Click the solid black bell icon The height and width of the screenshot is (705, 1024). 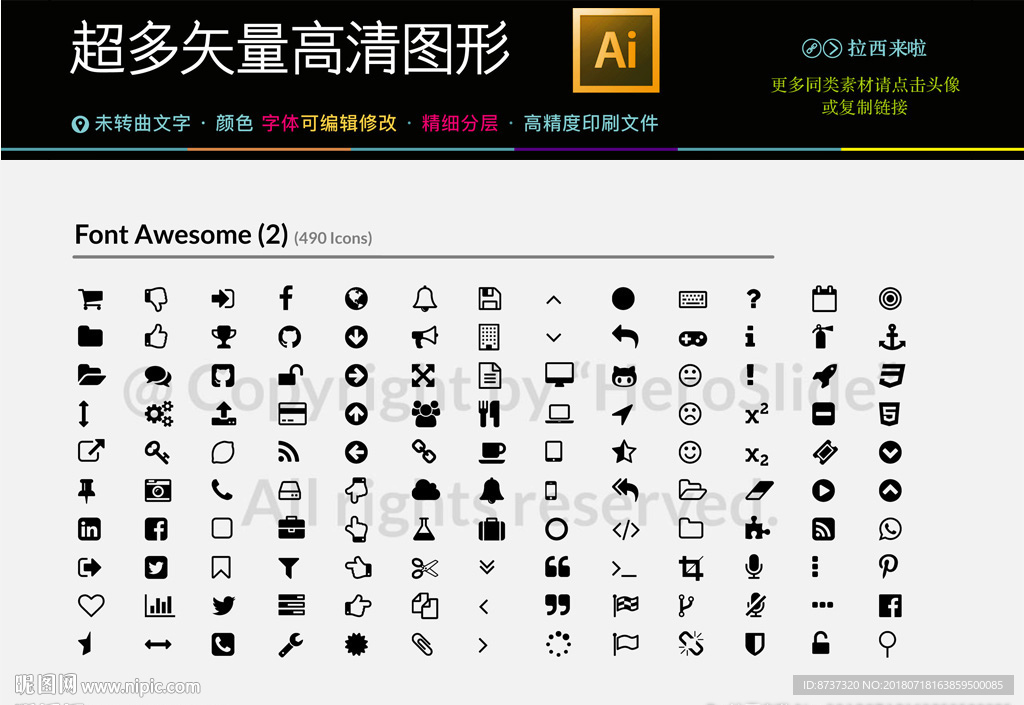491,490
